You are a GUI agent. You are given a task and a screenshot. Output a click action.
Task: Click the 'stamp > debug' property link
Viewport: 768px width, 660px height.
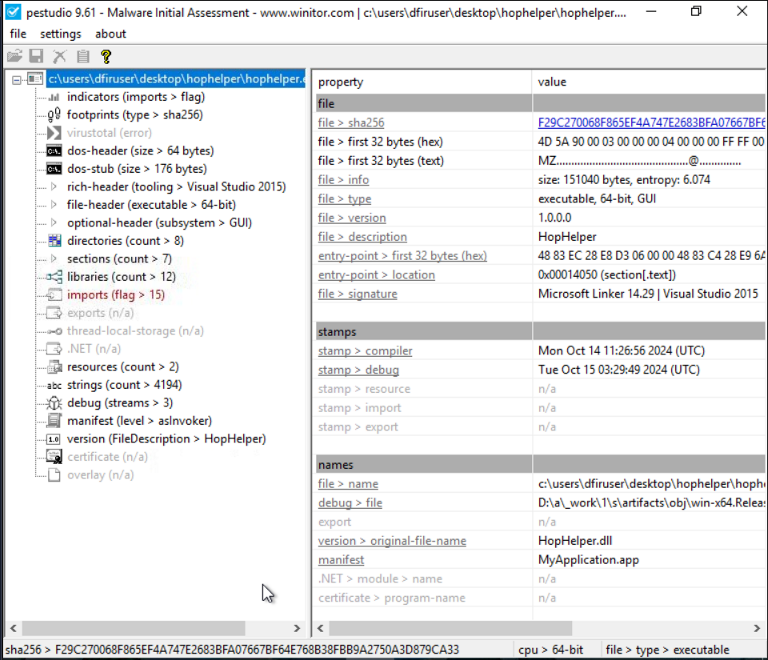pyautogui.click(x=359, y=370)
